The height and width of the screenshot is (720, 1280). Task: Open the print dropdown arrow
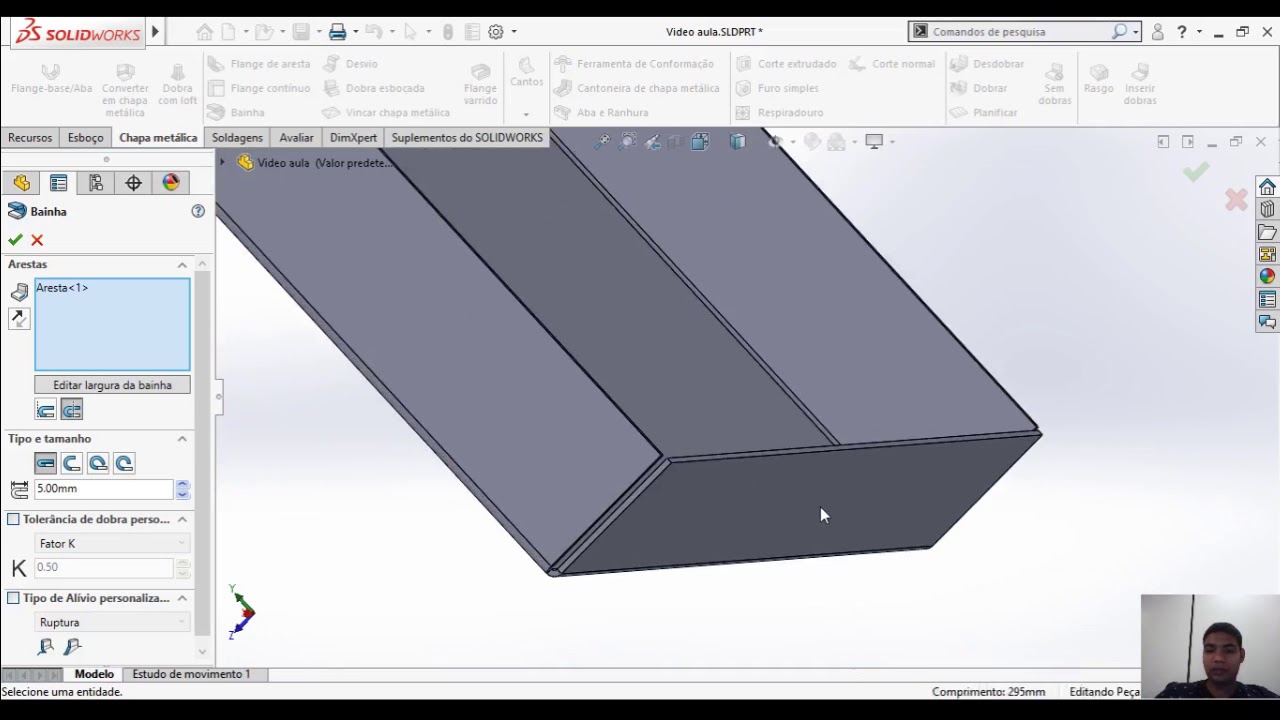point(355,32)
